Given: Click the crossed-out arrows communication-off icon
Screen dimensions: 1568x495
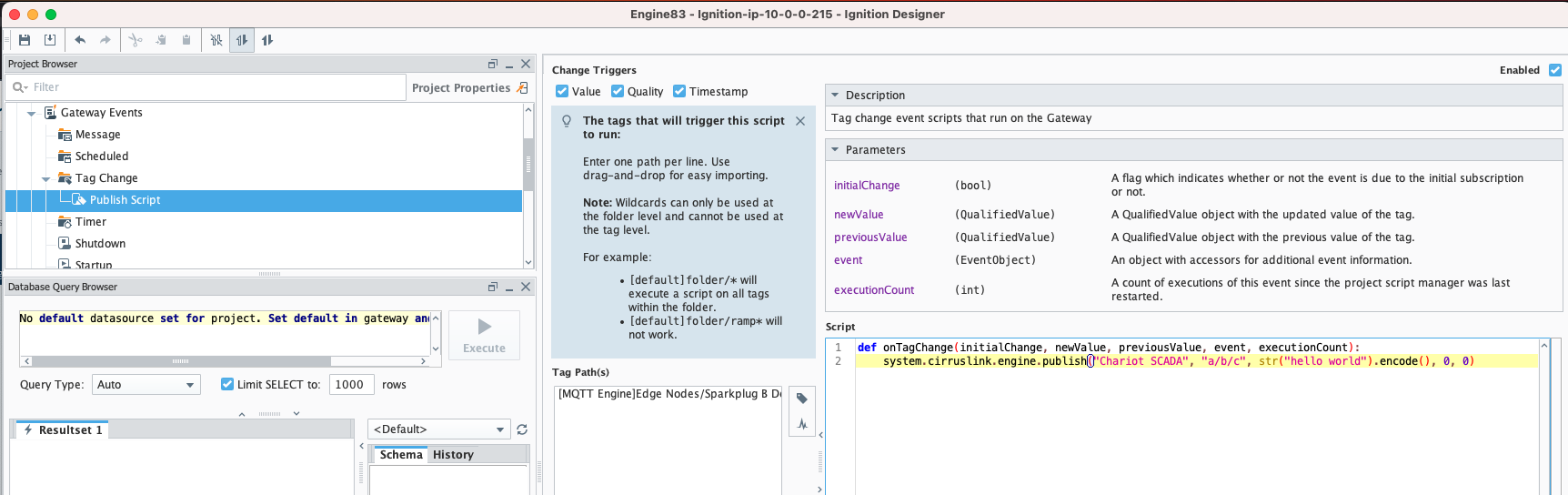Looking at the screenshot, I should [216, 40].
